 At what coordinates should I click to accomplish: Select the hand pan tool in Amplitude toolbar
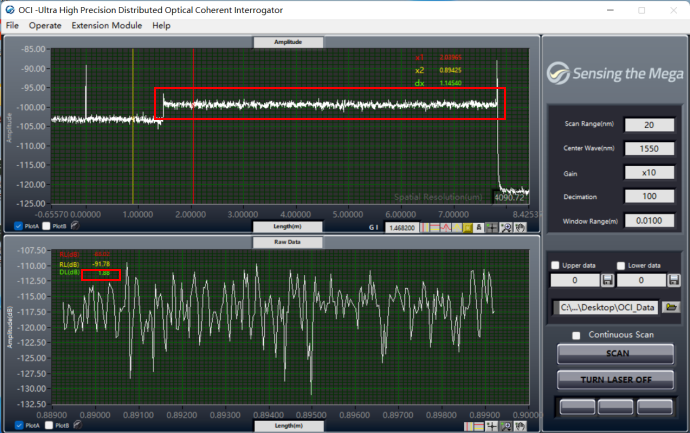click(520, 227)
